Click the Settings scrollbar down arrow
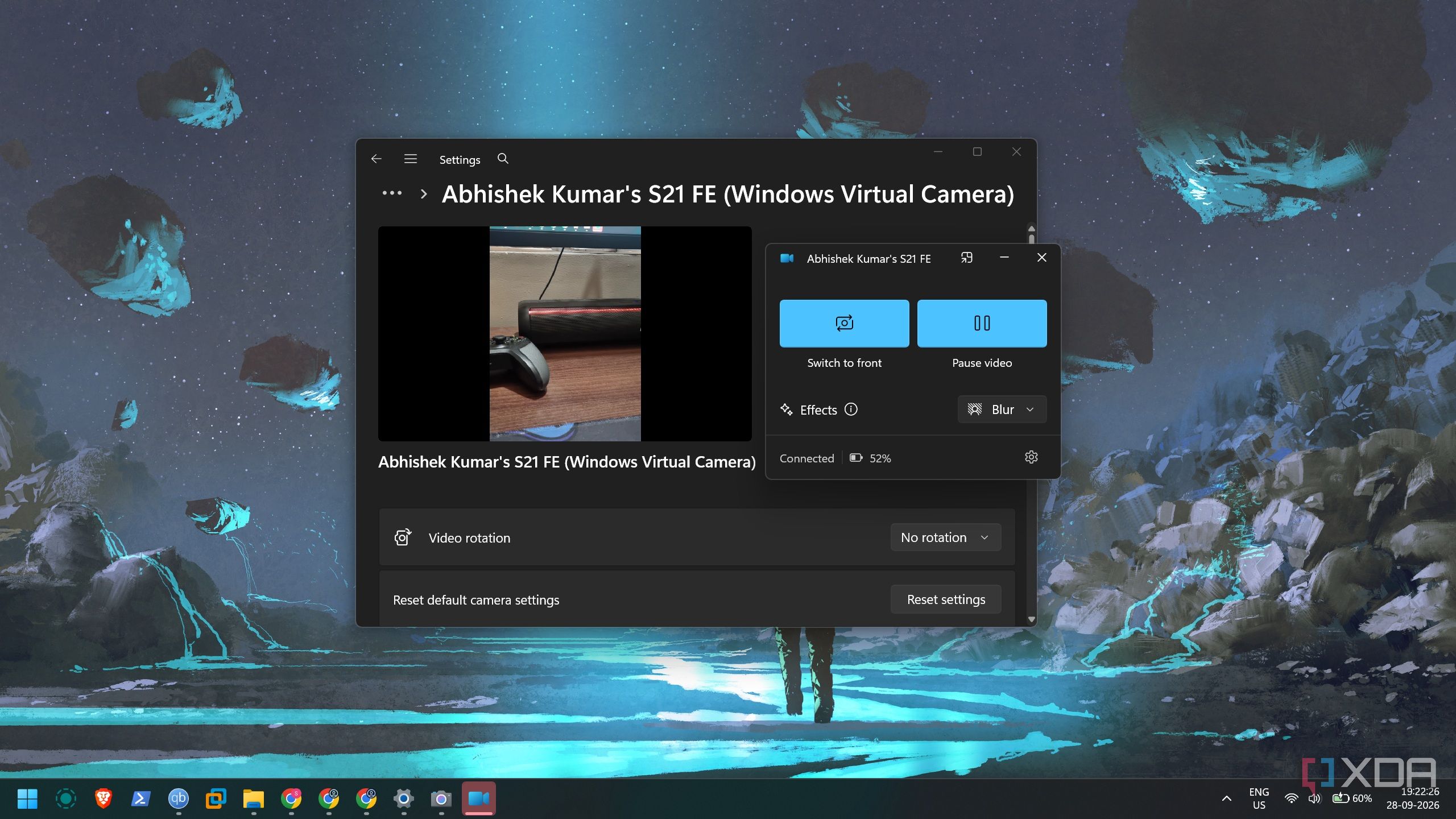This screenshot has height=819, width=1456. tap(1031, 619)
